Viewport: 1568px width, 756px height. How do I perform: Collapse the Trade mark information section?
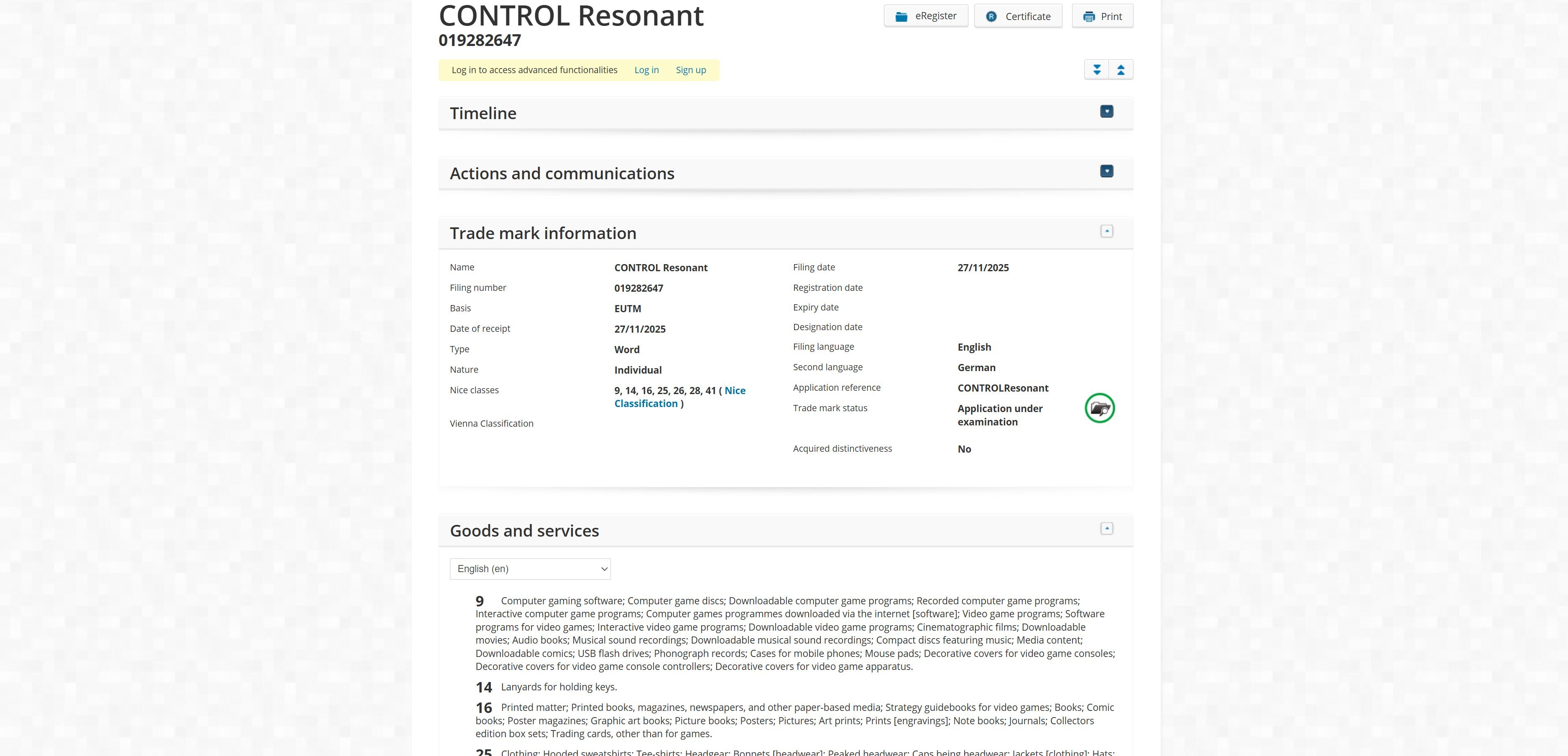[x=1107, y=231]
